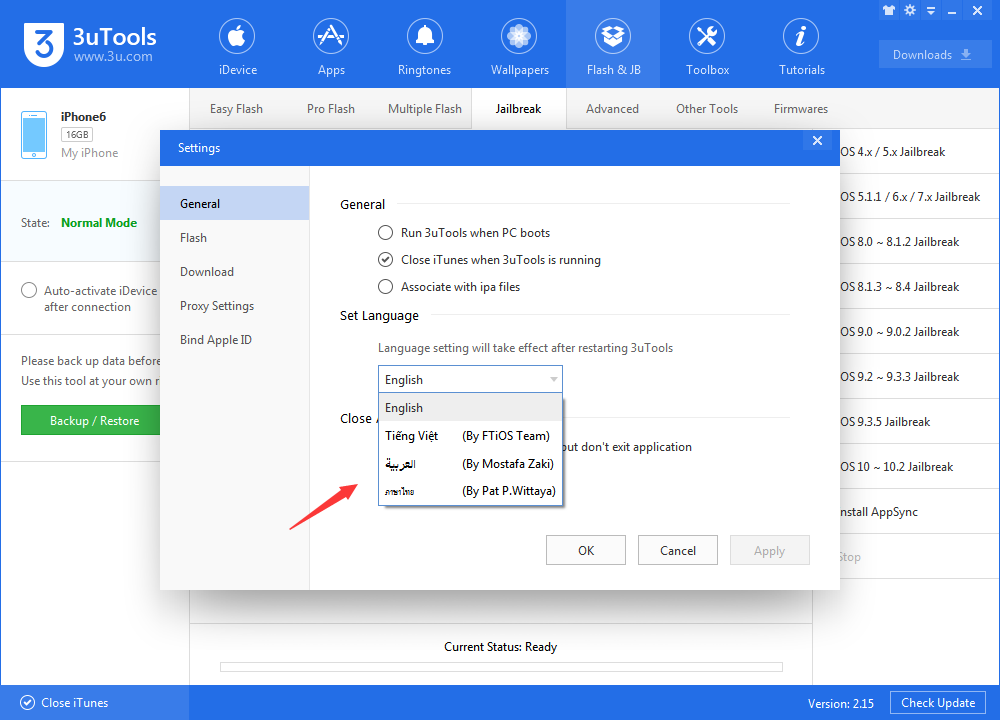Click the 16GB capacity badge
The width and height of the screenshot is (1000, 720).
[x=77, y=135]
